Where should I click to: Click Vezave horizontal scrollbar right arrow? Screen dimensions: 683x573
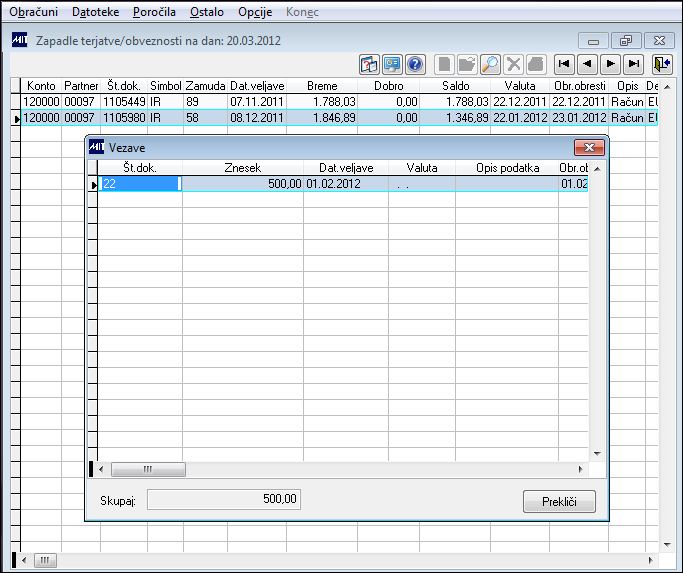(x=581, y=469)
